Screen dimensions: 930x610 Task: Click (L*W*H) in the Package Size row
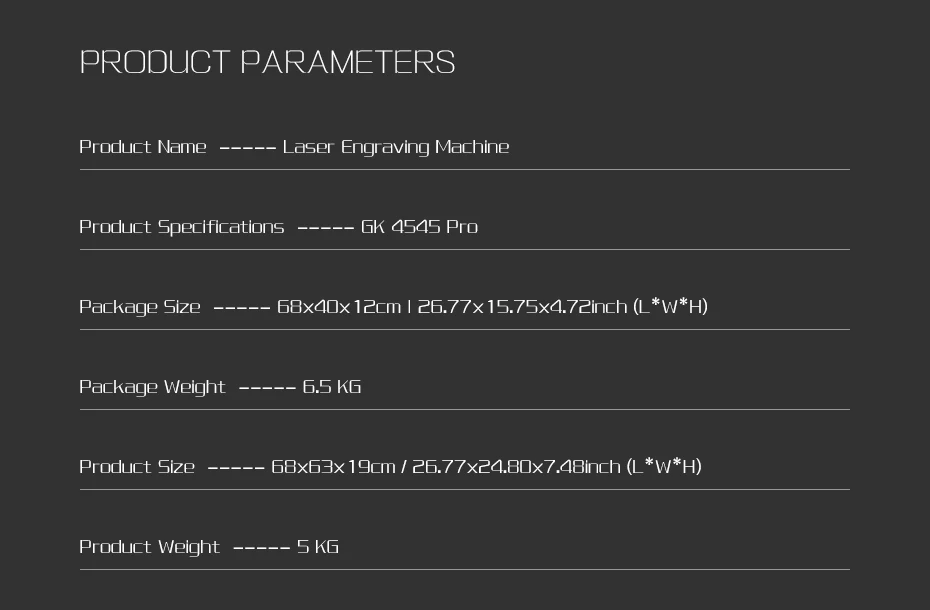pyautogui.click(x=670, y=307)
